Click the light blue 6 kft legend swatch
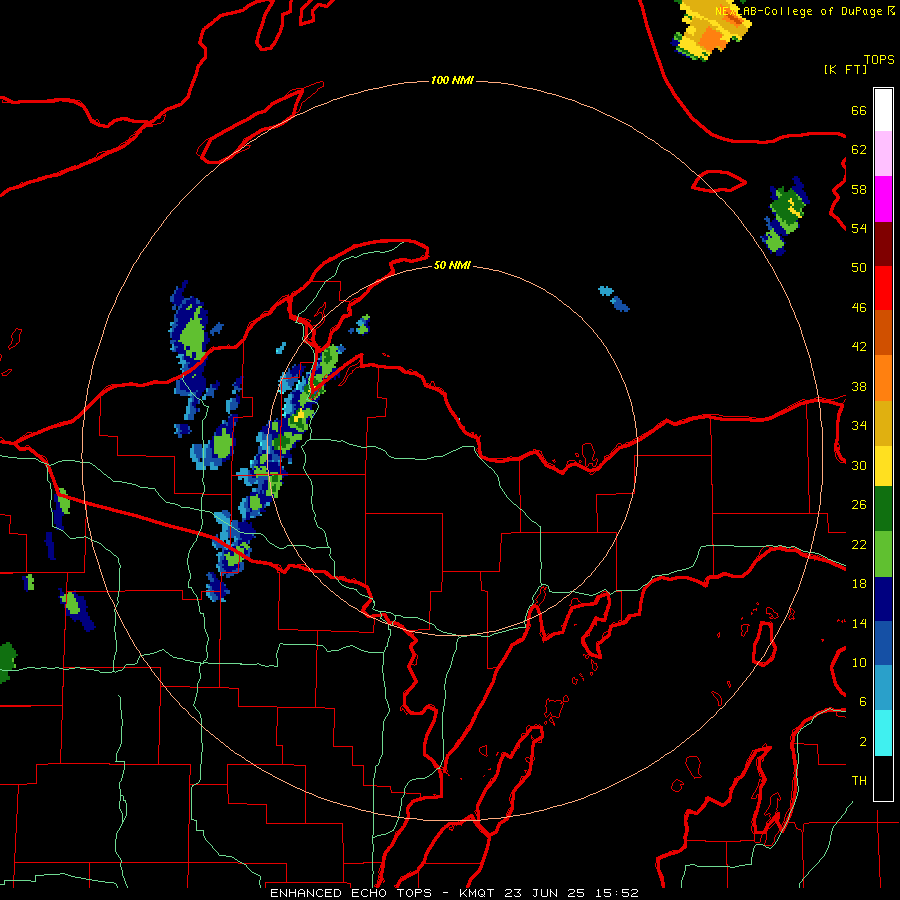The width and height of the screenshot is (900, 900). (883, 688)
